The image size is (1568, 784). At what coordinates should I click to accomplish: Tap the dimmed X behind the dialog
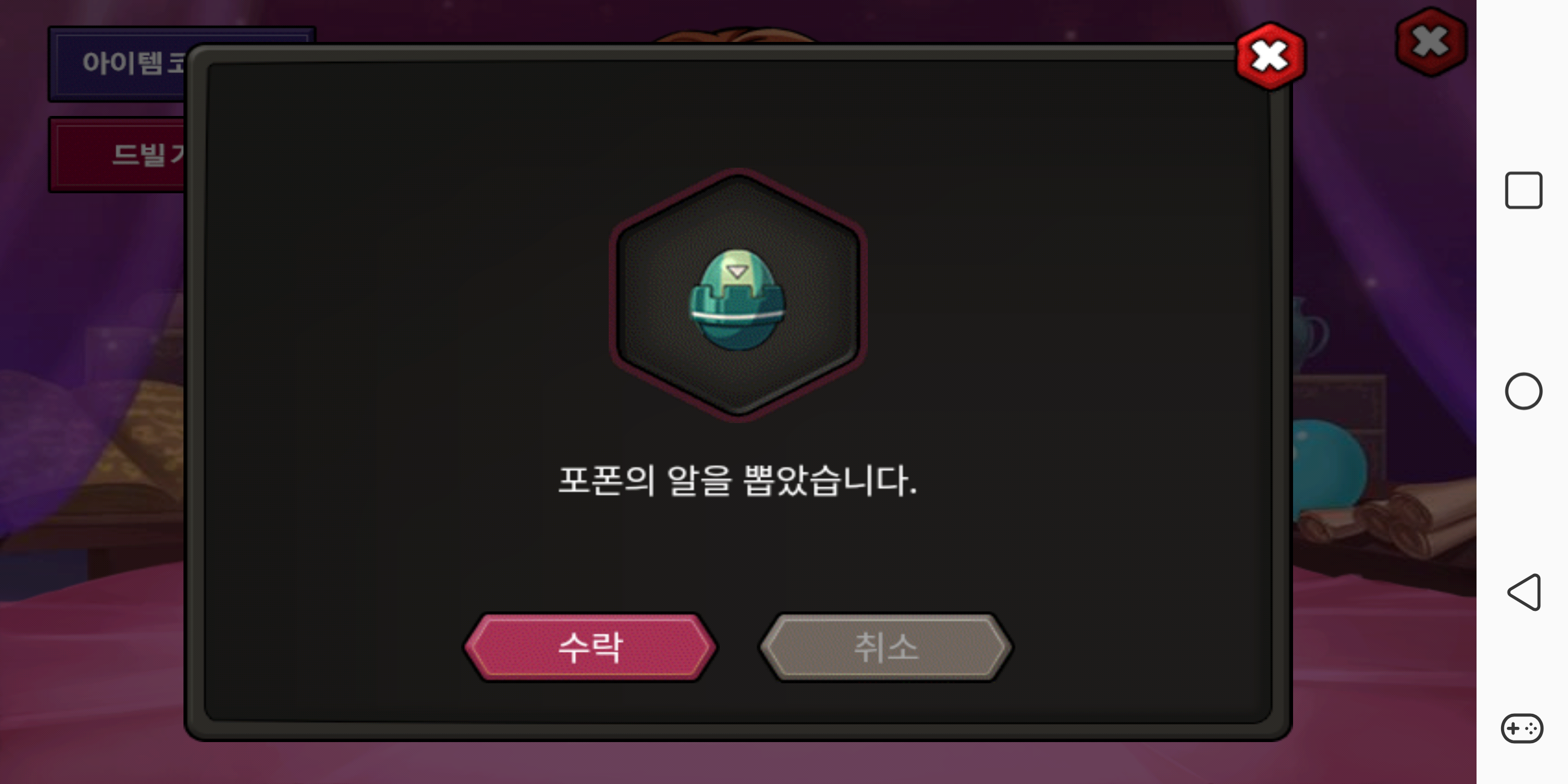tap(1431, 42)
